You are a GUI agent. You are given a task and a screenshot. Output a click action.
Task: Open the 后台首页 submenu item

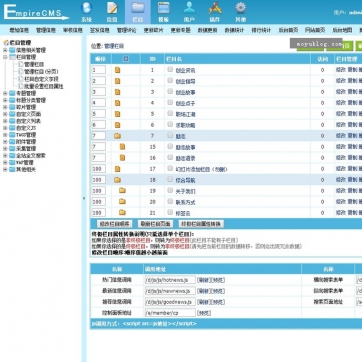click(288, 30)
